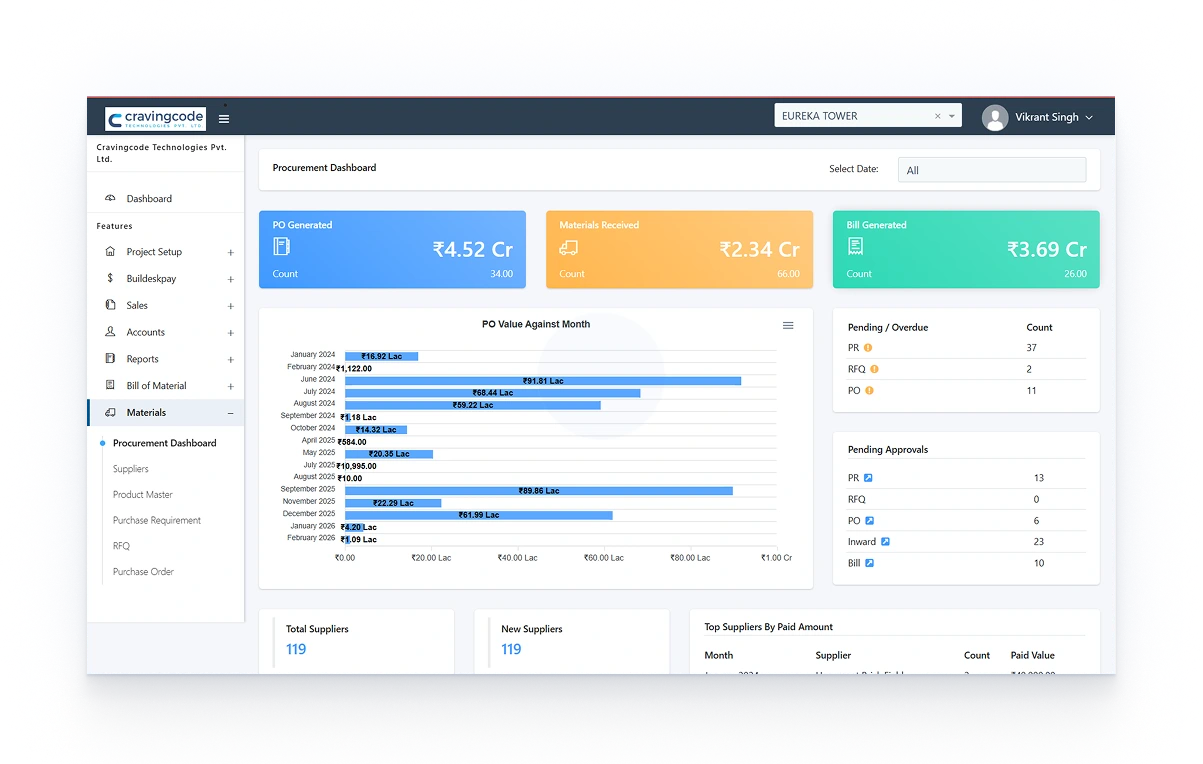Click the Bill Generated receipt icon
The image size is (1203, 764).
(855, 246)
